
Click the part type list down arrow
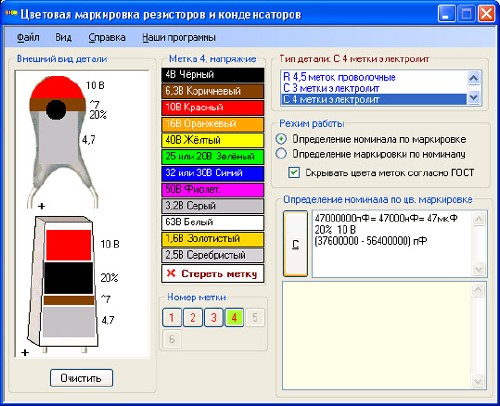pos(474,98)
